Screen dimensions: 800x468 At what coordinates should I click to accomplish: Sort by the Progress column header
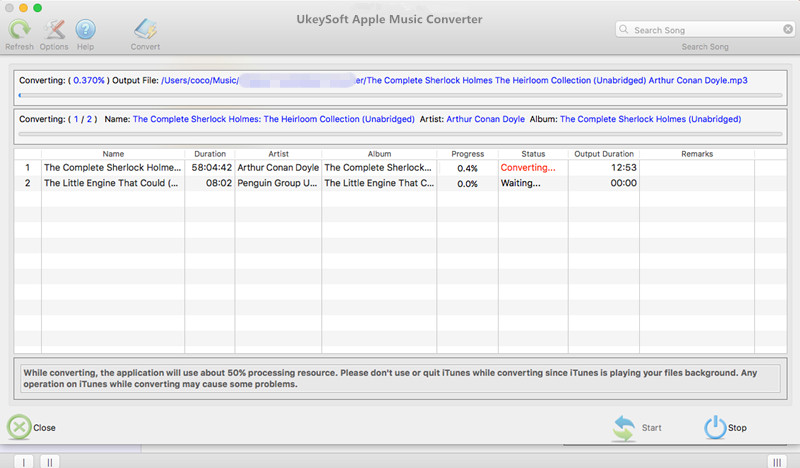(x=467, y=154)
